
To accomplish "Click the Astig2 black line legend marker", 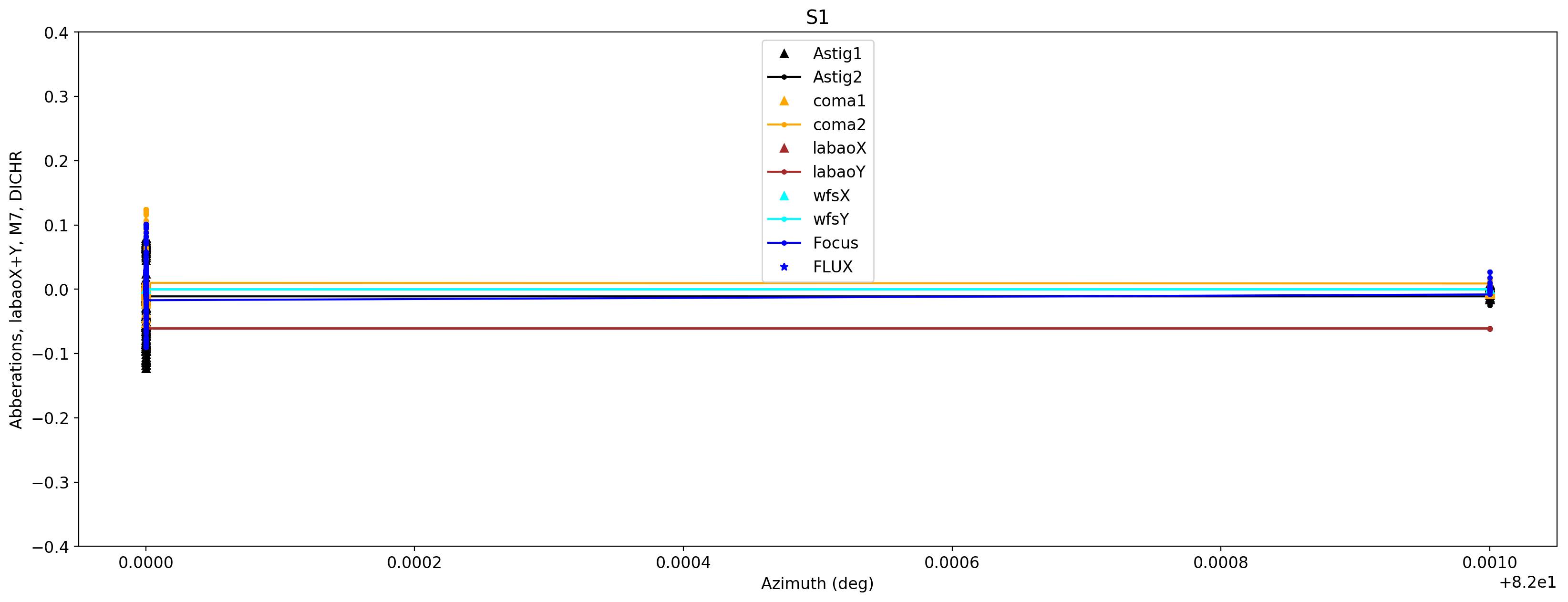I will click(784, 77).
